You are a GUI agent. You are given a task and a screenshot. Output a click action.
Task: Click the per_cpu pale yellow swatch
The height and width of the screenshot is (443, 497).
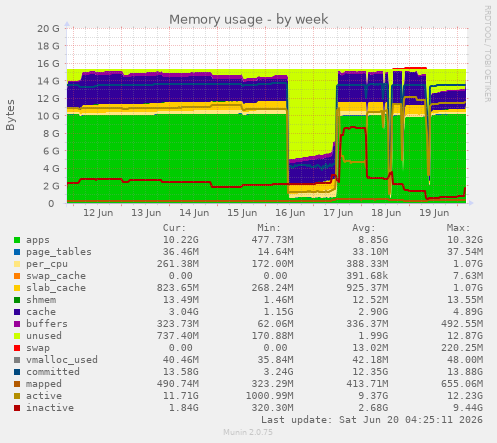[17, 264]
